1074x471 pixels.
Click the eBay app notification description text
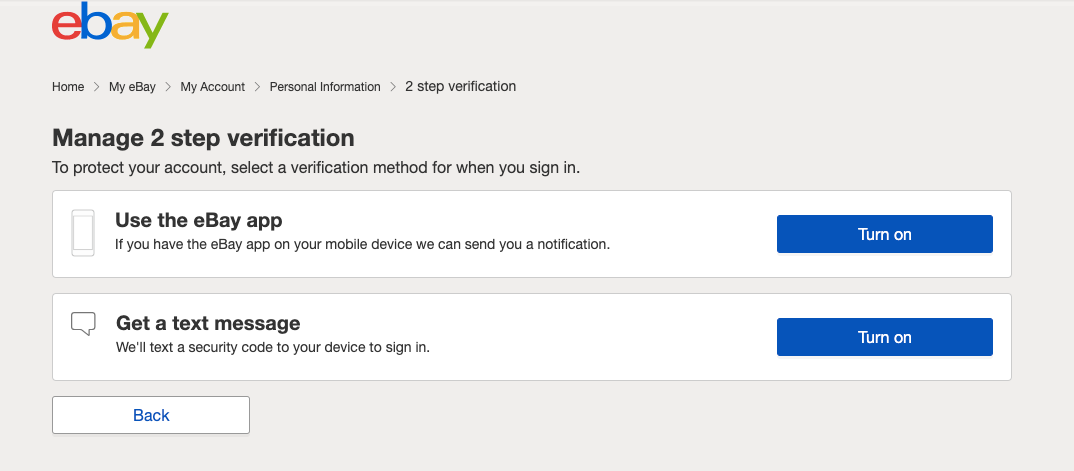point(362,243)
